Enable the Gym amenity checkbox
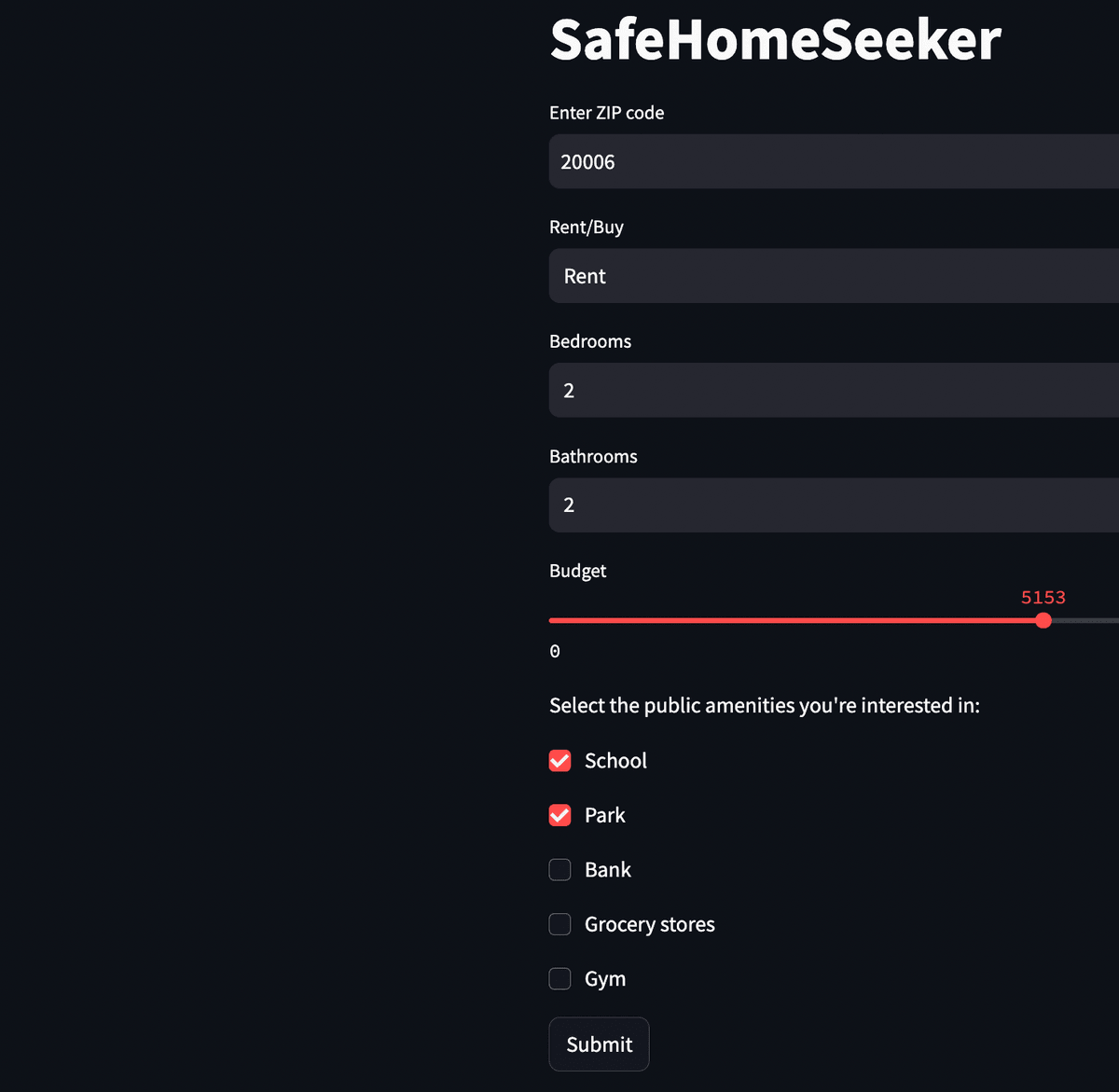The image size is (1119, 1092). (559, 978)
